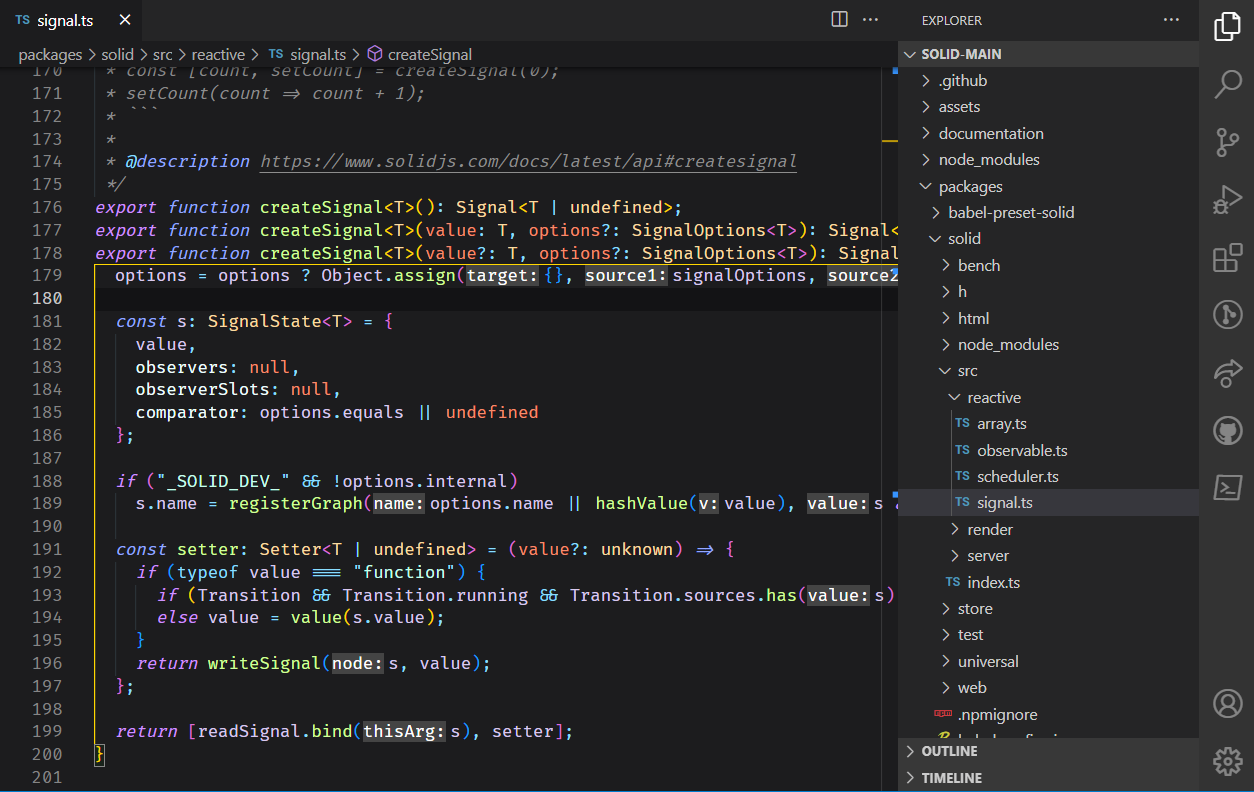Click 'reactive' breadcrumb segment
This screenshot has height=792, width=1254.
[218, 54]
